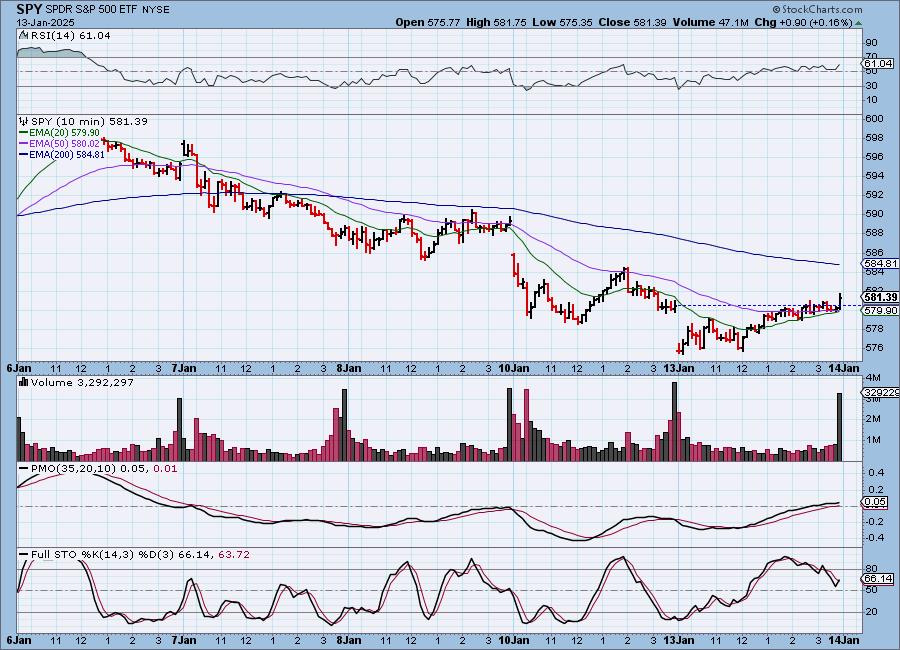Click the EMA(200) 584.81 legend text
Viewport: 900px width, 650px height.
[67, 154]
